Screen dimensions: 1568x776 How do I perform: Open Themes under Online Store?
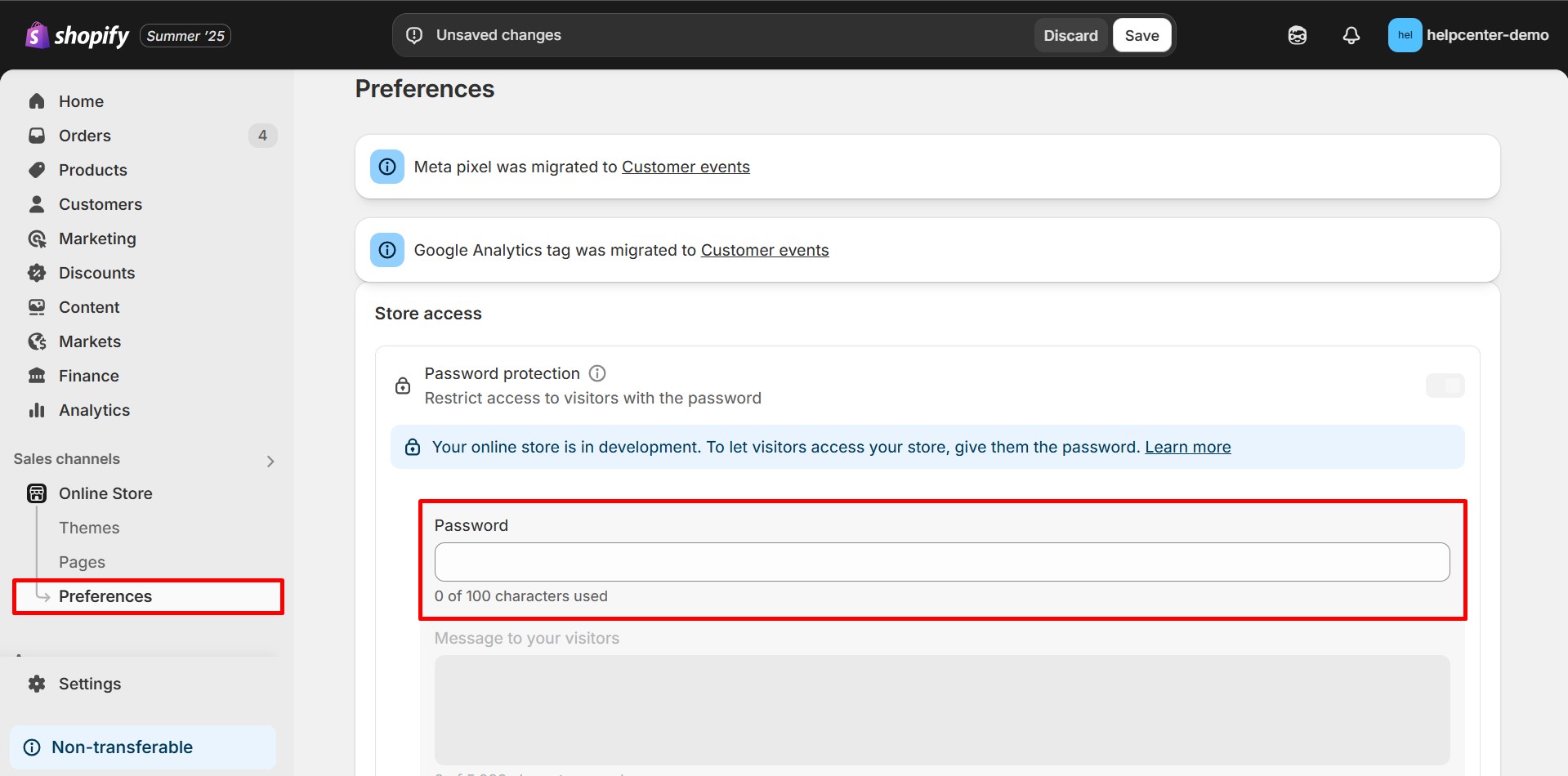pos(89,528)
